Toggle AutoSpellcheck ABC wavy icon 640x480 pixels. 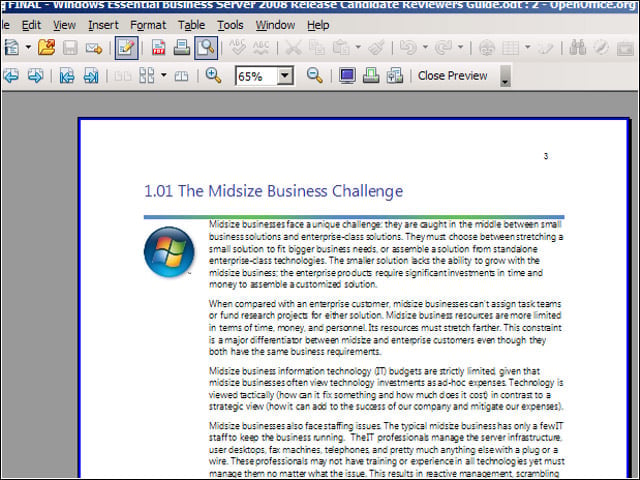pyautogui.click(x=261, y=48)
